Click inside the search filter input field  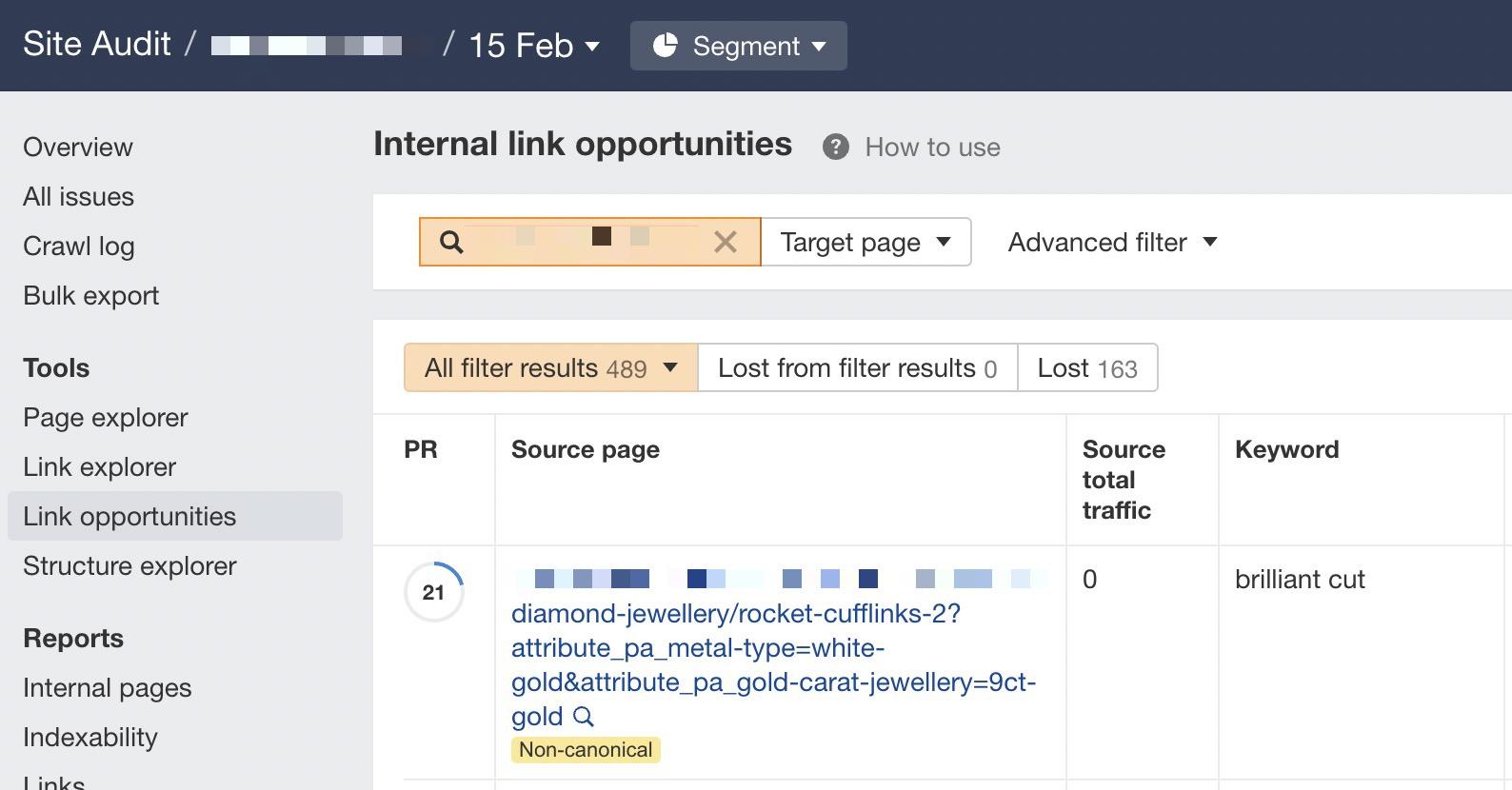[571, 242]
